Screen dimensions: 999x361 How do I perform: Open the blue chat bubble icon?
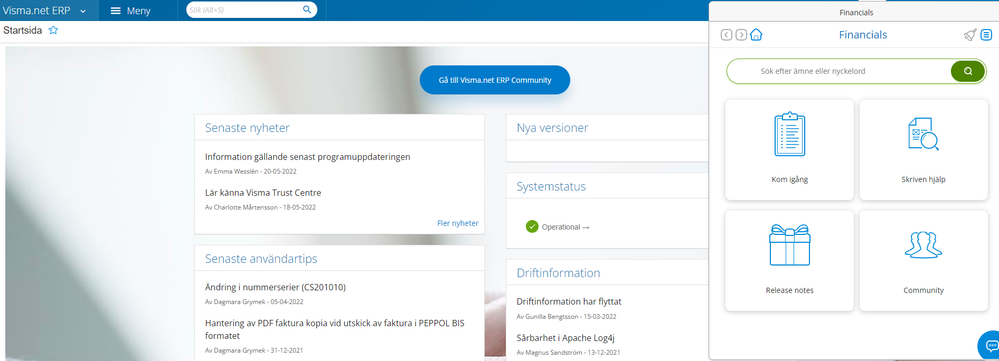990,346
